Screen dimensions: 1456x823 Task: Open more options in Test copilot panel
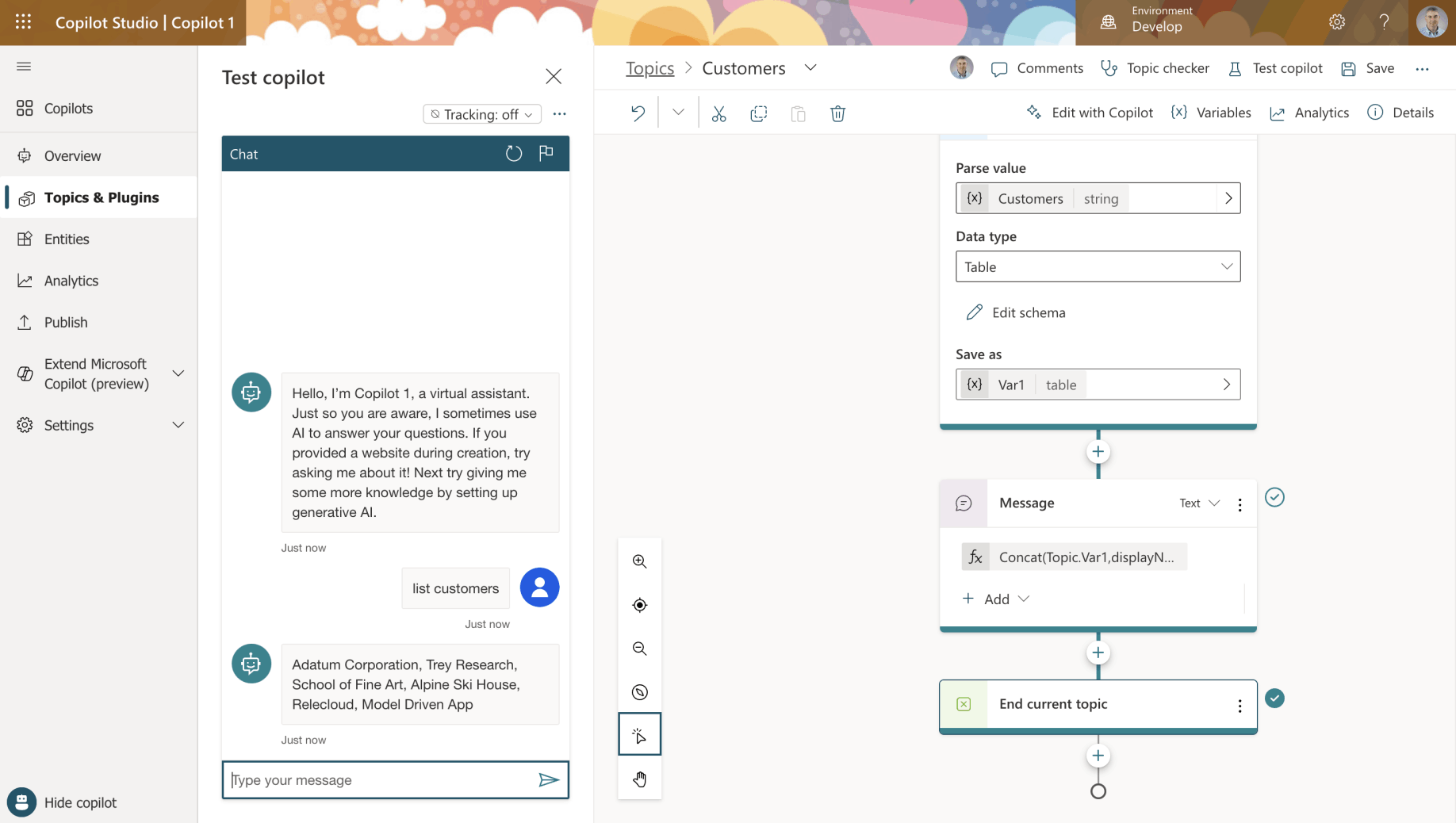pyautogui.click(x=559, y=114)
